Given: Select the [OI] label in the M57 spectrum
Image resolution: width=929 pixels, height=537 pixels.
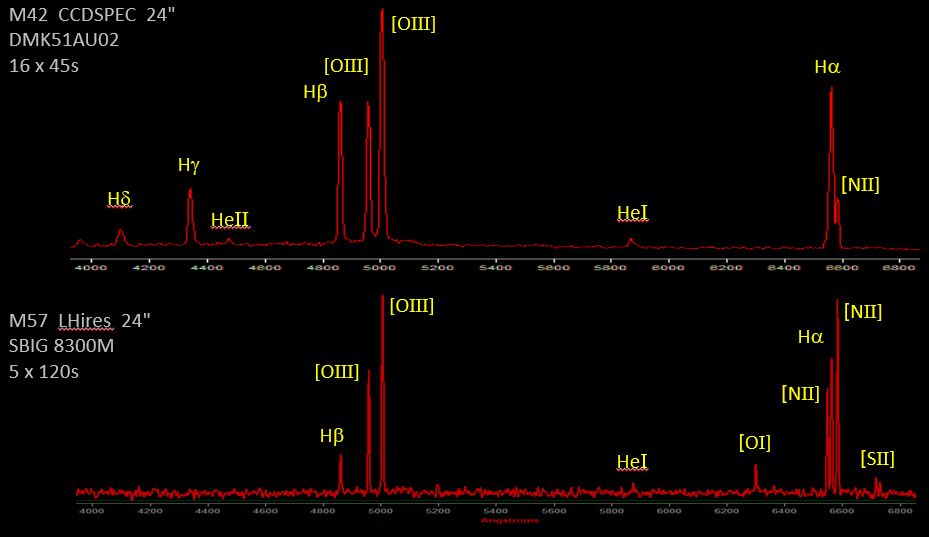Looking at the screenshot, I should click(x=754, y=442).
